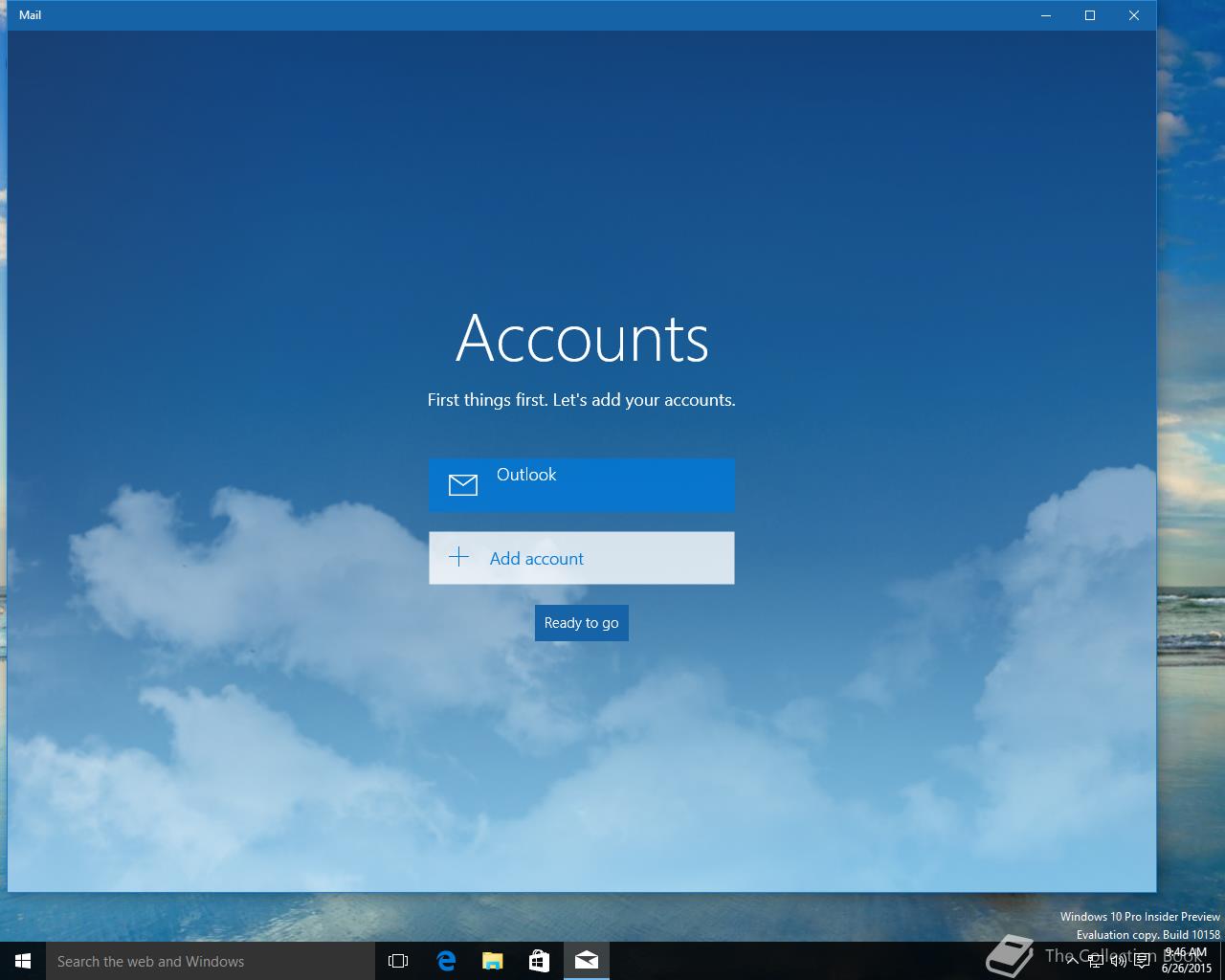Open the volume control tray icon
Viewport: 1225px width, 980px height.
[x=1118, y=961]
